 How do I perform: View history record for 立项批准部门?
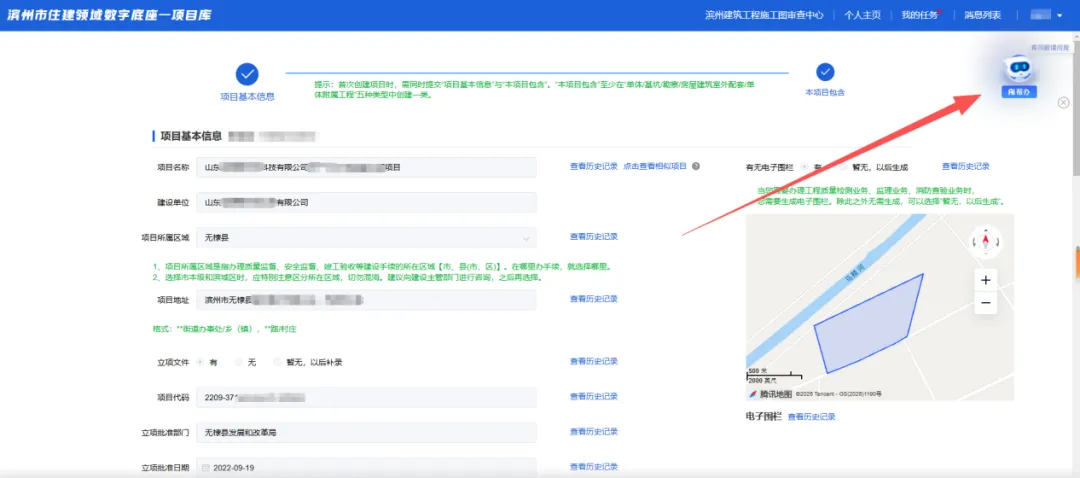point(594,431)
